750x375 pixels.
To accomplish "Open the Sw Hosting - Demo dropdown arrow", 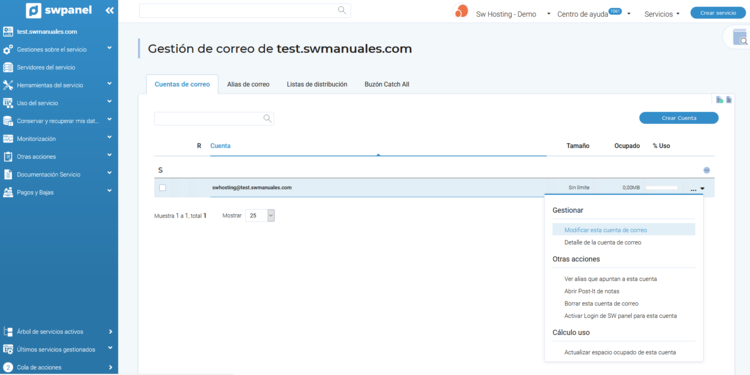I will pos(548,14).
